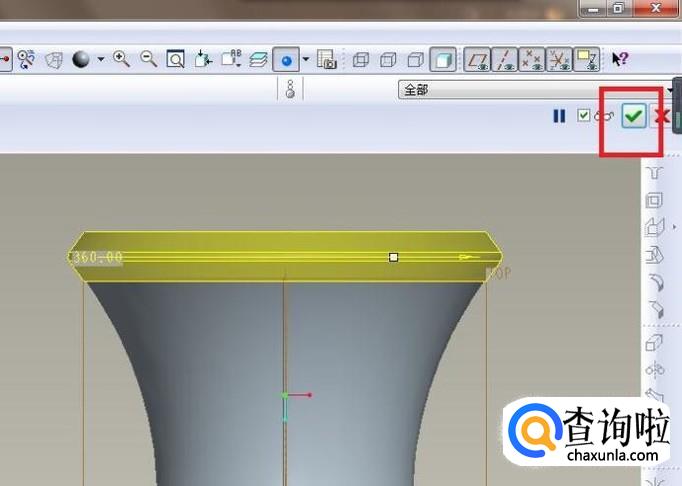Click the zoom out magnifier icon
The image size is (682, 486).
(x=149, y=59)
